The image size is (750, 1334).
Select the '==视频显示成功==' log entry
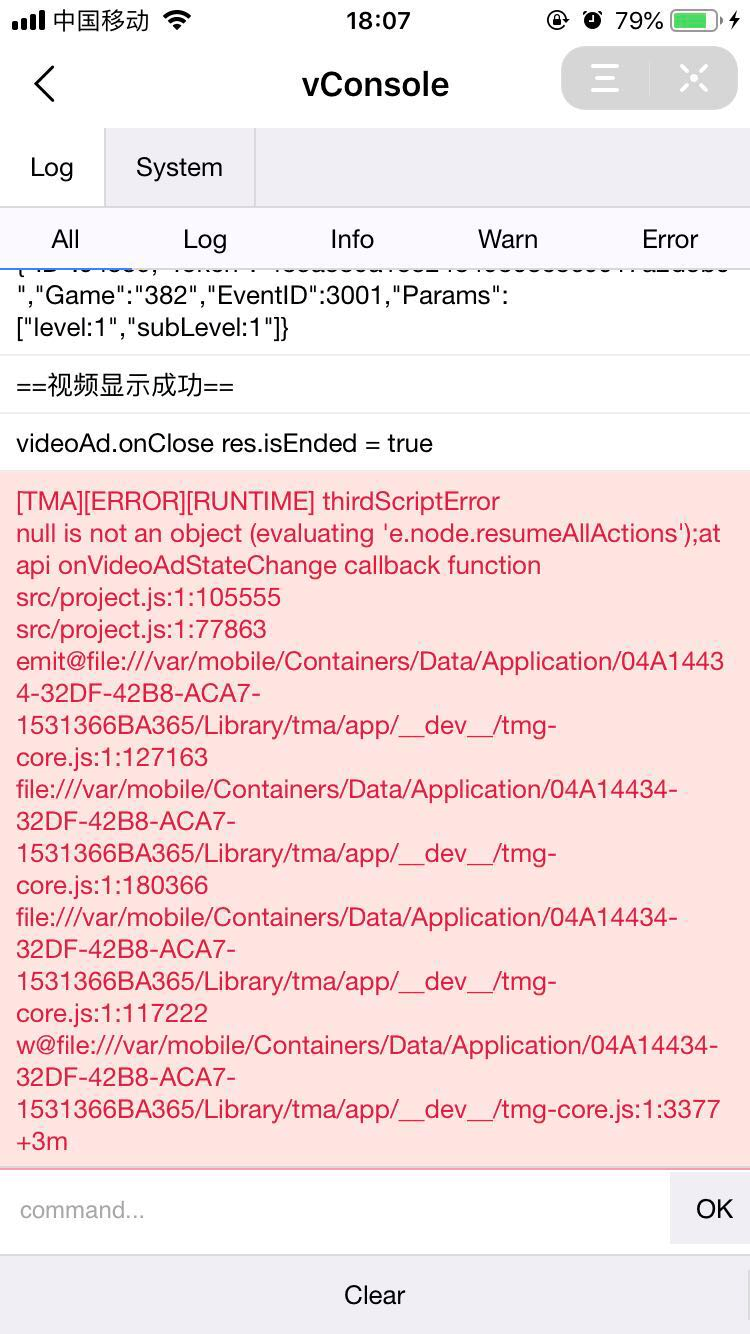(x=125, y=385)
